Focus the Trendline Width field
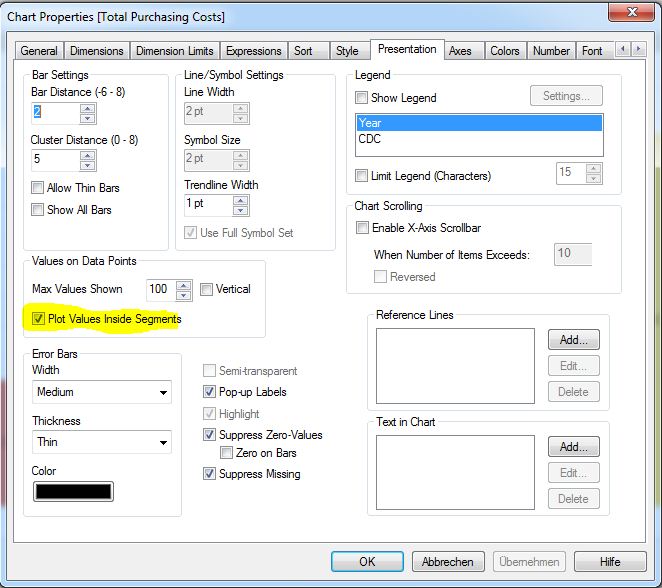662x588 pixels. point(209,205)
